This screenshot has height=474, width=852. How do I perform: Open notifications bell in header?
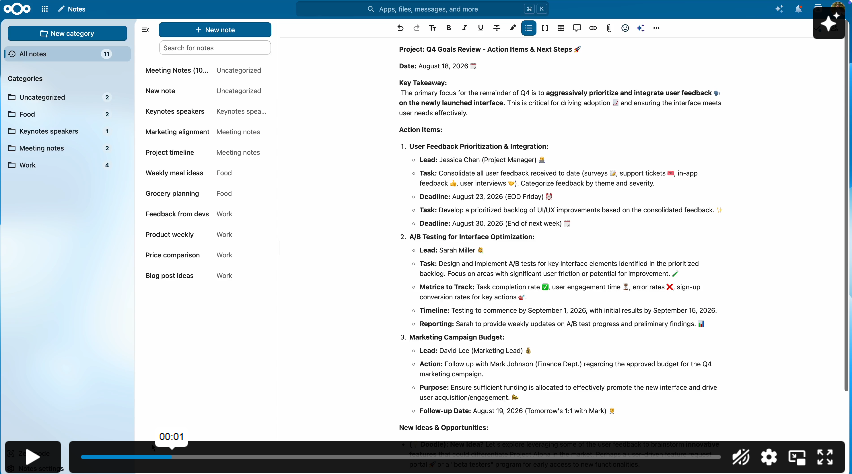pyautogui.click(x=798, y=9)
